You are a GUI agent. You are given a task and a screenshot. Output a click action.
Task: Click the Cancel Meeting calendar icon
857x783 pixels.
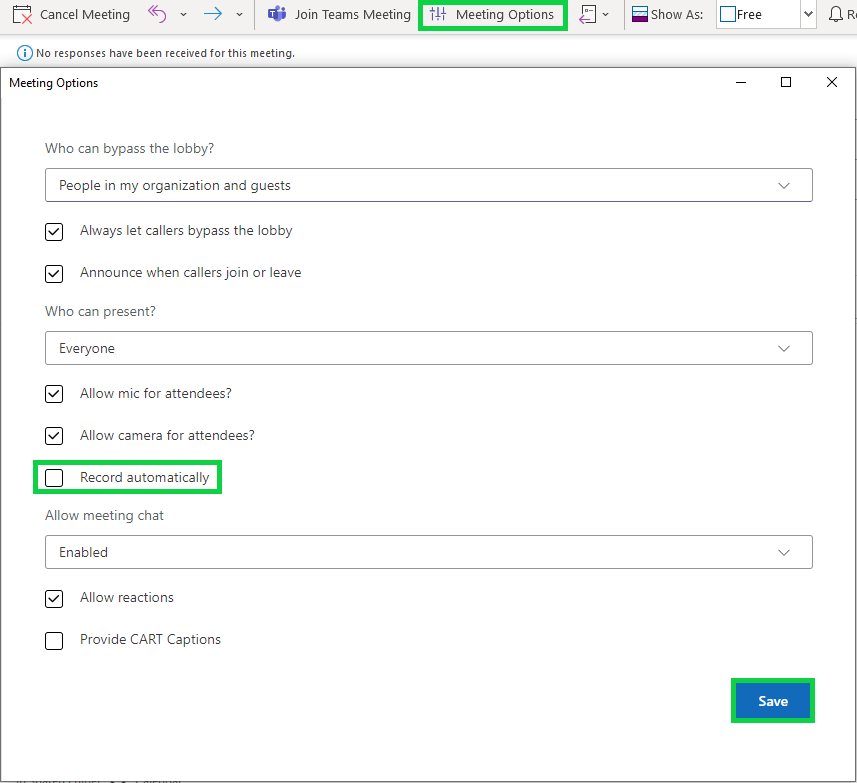(x=22, y=15)
